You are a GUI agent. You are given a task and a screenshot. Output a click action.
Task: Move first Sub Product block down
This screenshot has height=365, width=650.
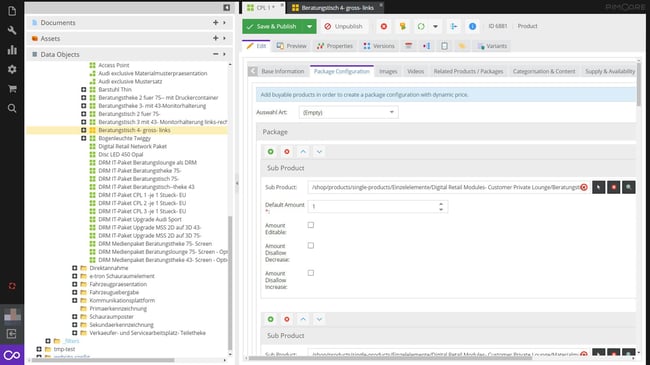coord(319,152)
